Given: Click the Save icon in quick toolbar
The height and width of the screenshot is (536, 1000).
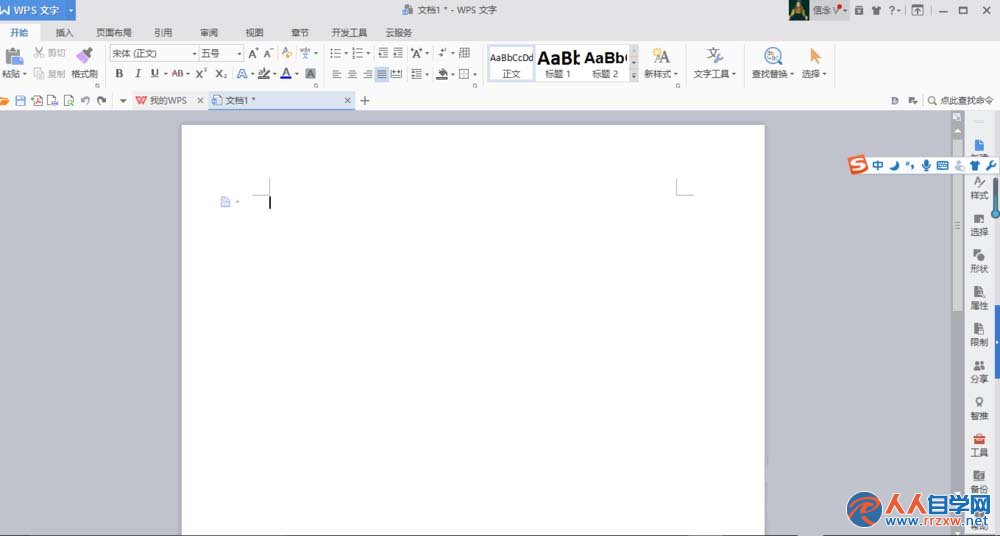Looking at the screenshot, I should (20, 100).
